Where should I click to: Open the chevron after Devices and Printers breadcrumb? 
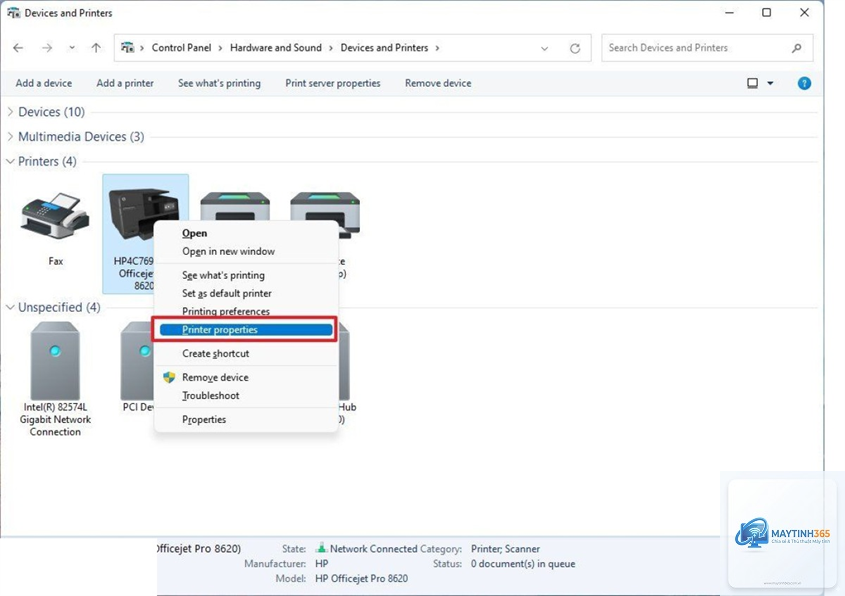(x=437, y=48)
